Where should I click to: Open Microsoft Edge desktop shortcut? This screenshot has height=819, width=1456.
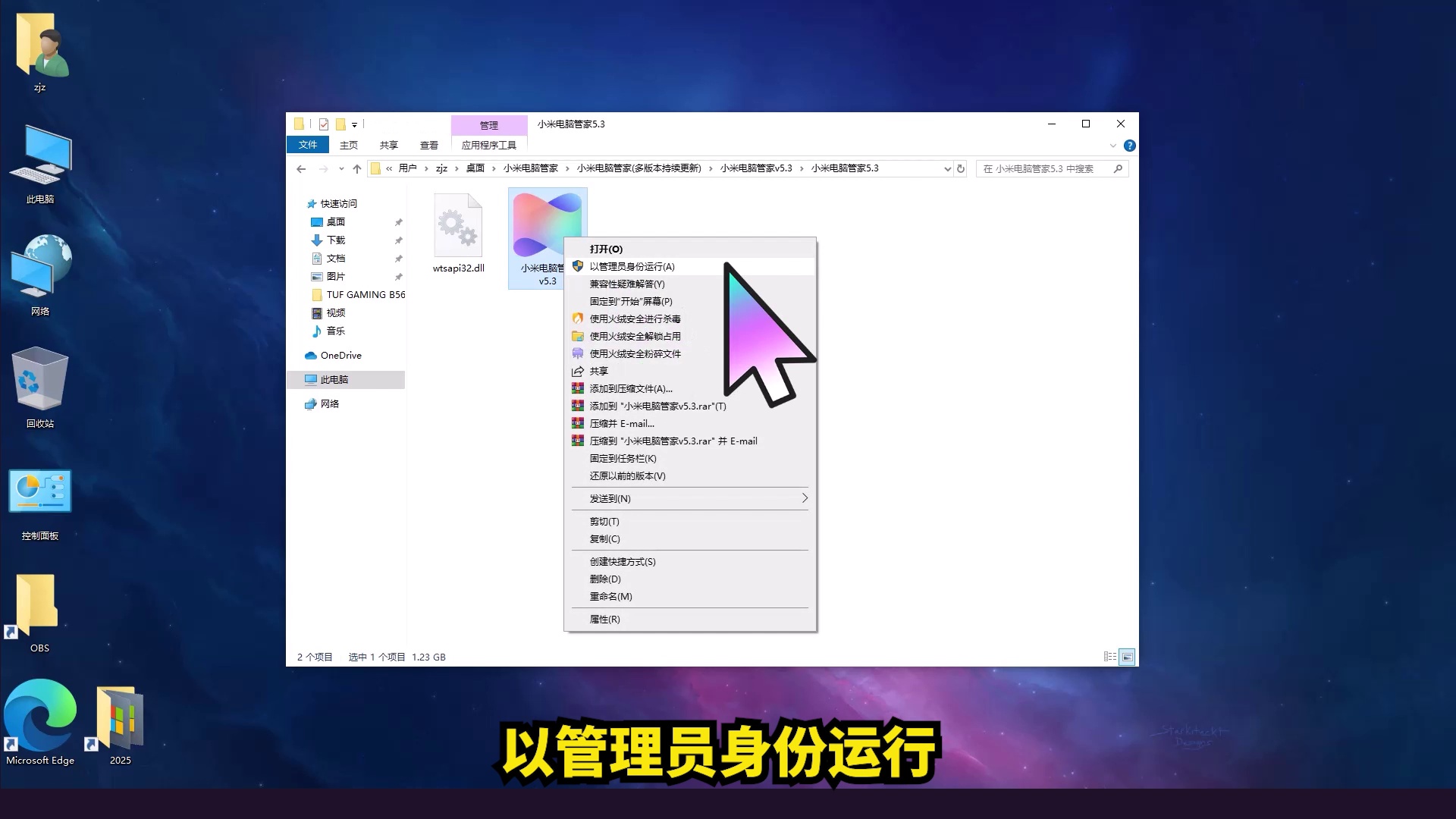(39, 717)
